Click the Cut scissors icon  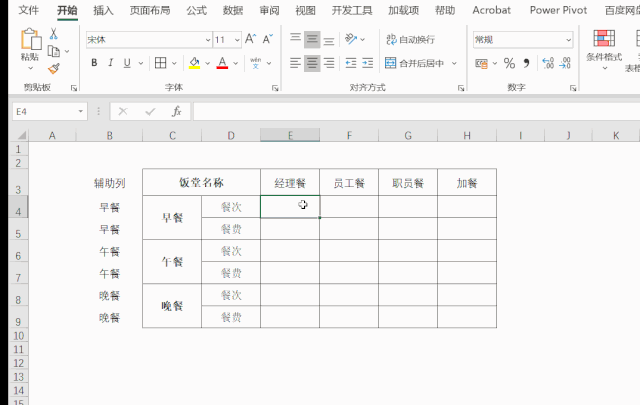pyautogui.click(x=53, y=34)
